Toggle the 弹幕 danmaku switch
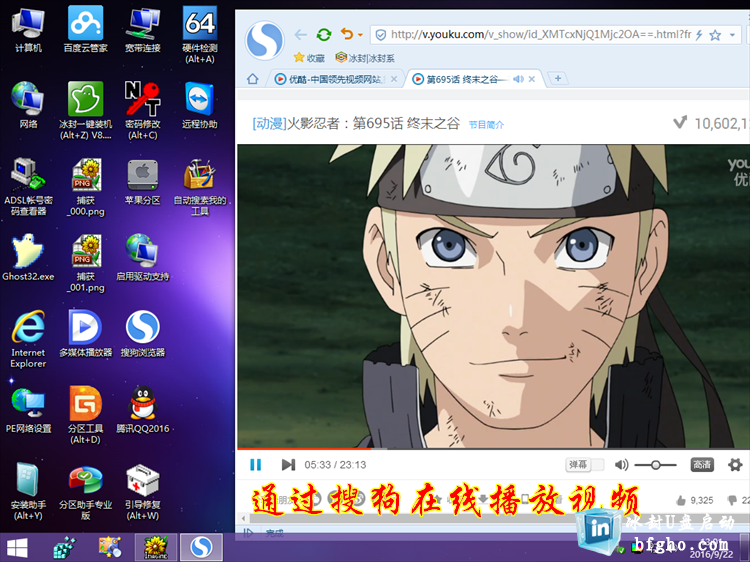Viewport: 750px width, 562px height. [x=585, y=464]
